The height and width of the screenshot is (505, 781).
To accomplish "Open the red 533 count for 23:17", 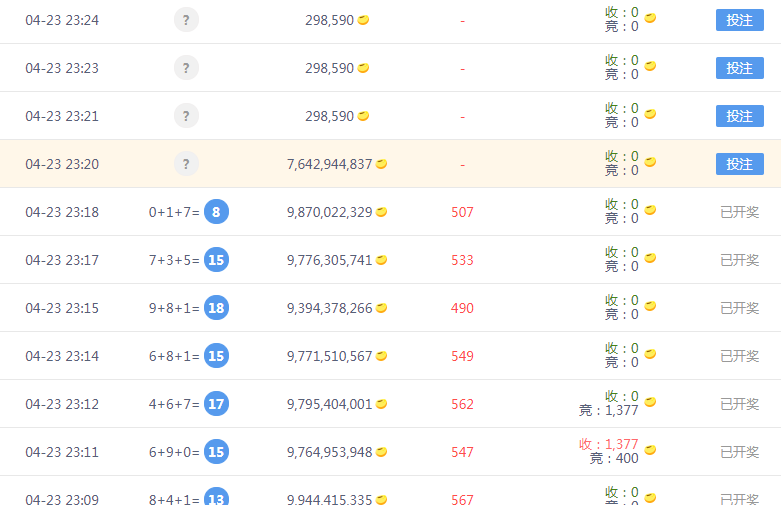I will tap(462, 260).
